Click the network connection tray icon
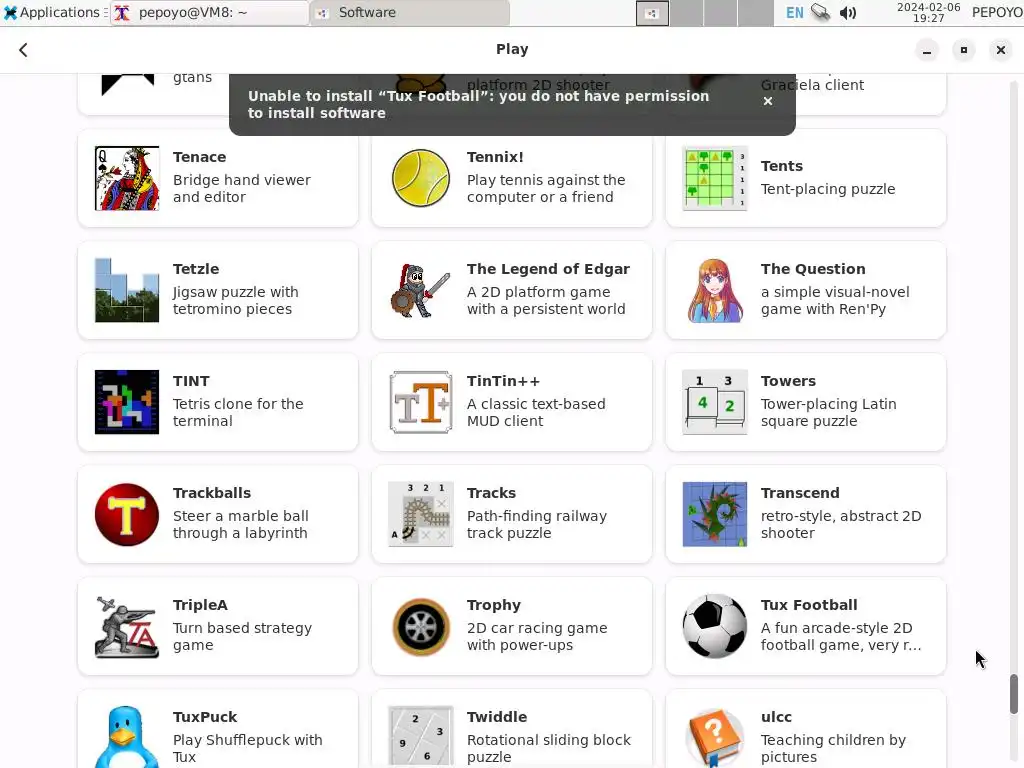This screenshot has height=768, width=1024. 820,12
